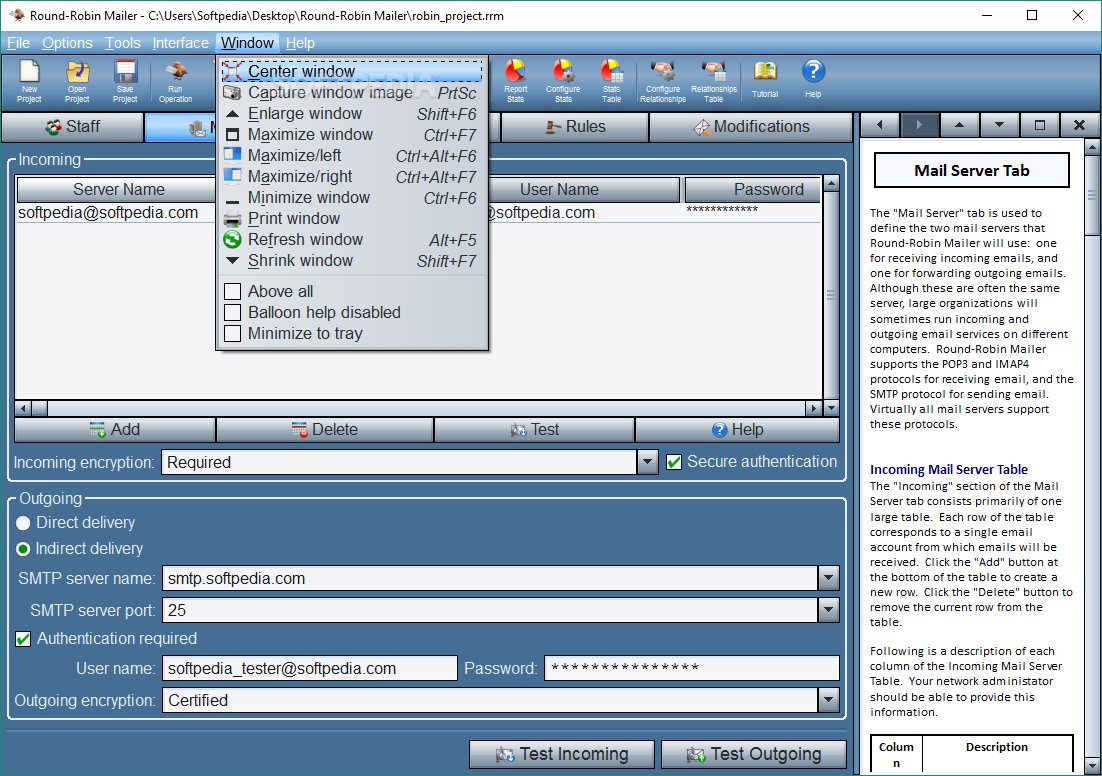
Task: Click the Test Outgoing button
Action: pyautogui.click(x=753, y=754)
